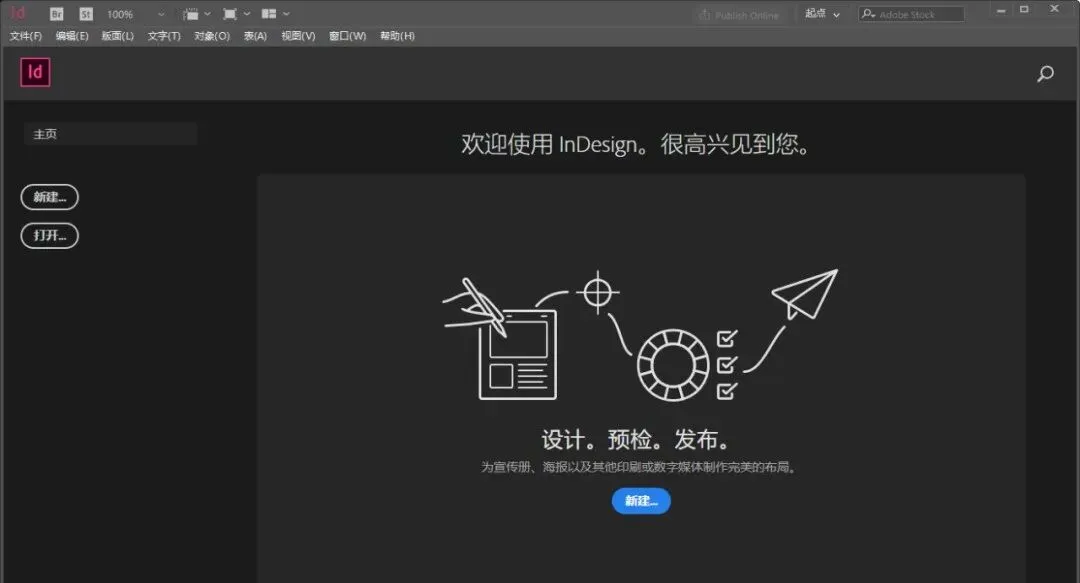Open the 版面(L) menu
The width and height of the screenshot is (1080, 583).
118,36
